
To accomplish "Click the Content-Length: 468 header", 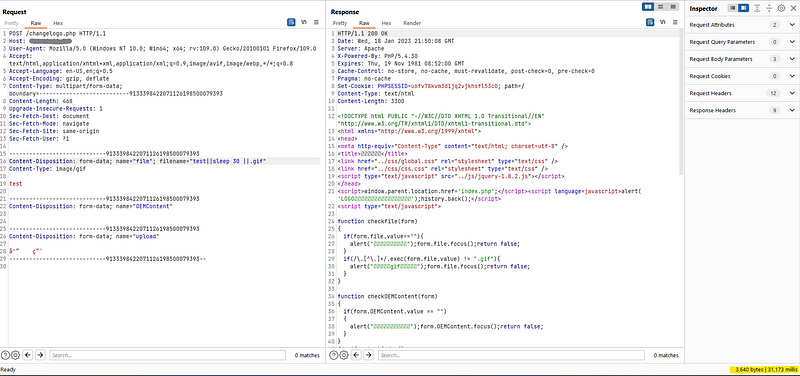I will (40, 101).
